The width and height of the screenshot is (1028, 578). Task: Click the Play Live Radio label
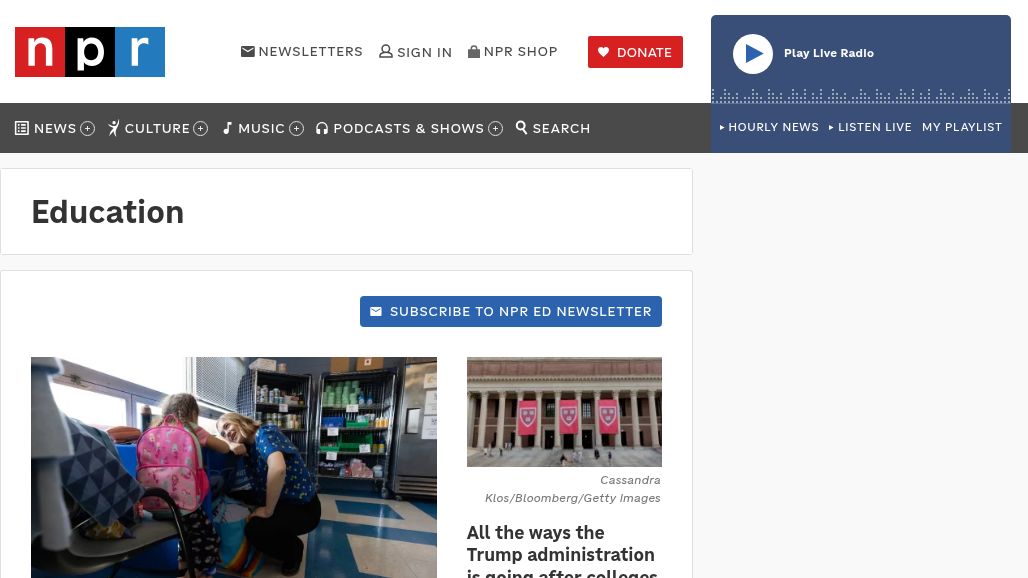click(x=829, y=53)
